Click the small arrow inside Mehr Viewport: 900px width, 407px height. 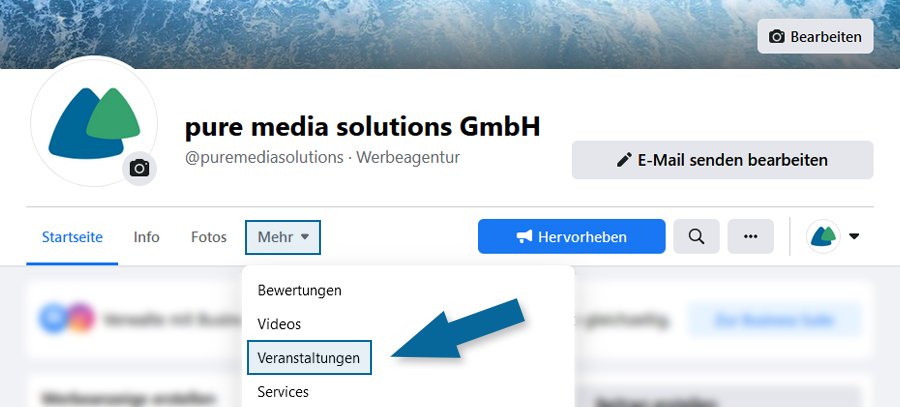coord(305,237)
